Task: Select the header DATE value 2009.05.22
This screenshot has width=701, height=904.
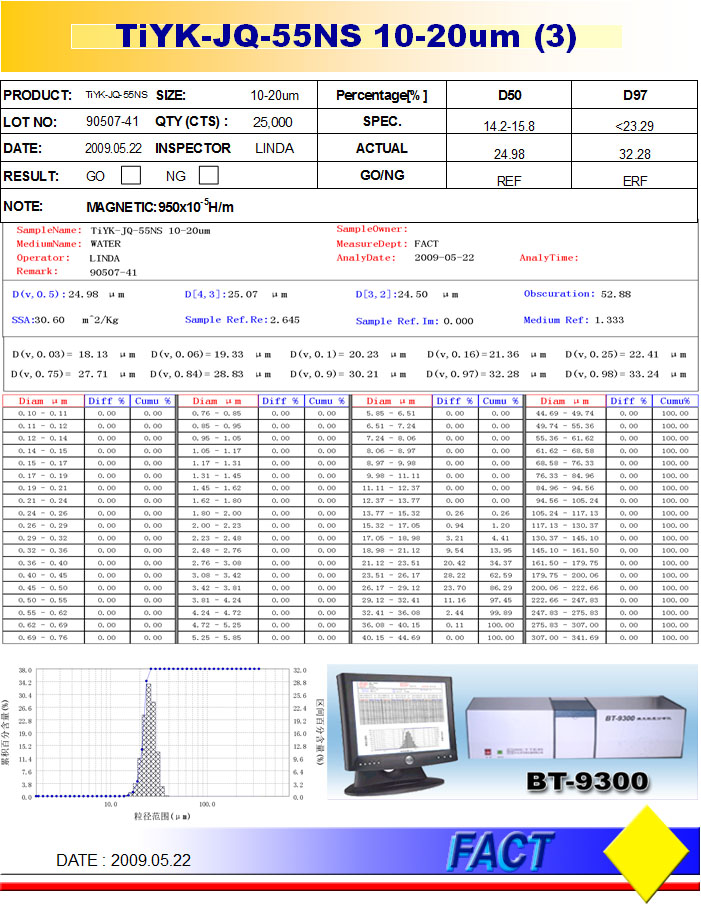Action: click(x=114, y=149)
